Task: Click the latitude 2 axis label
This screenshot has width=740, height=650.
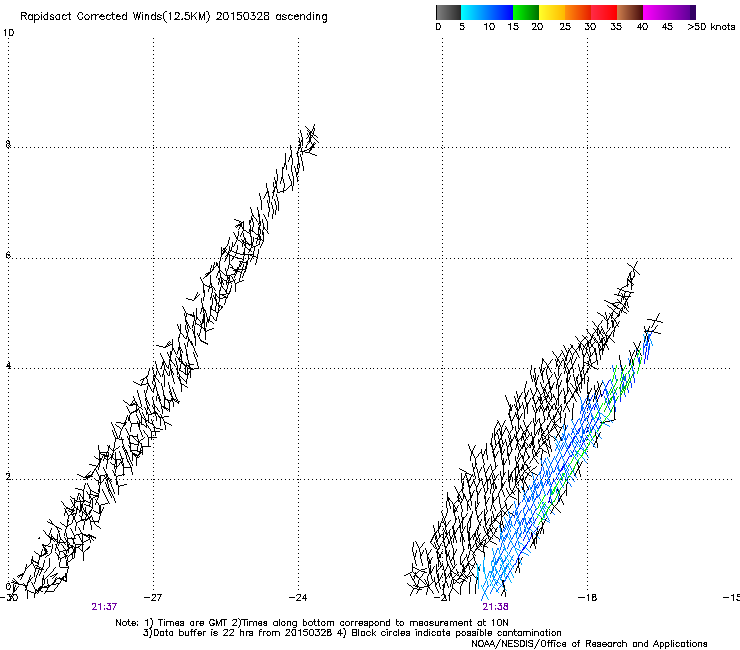Action: [x=8, y=477]
